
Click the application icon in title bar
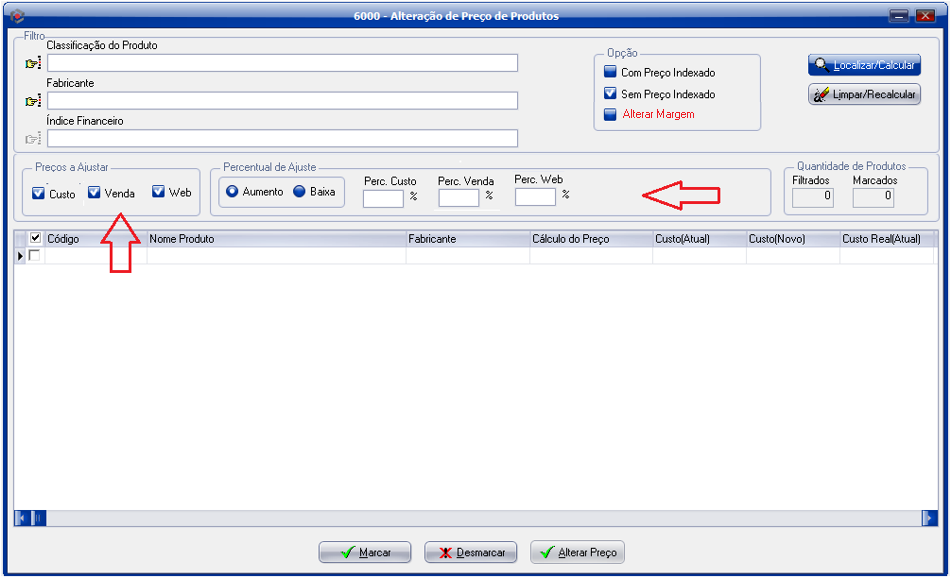(15, 16)
